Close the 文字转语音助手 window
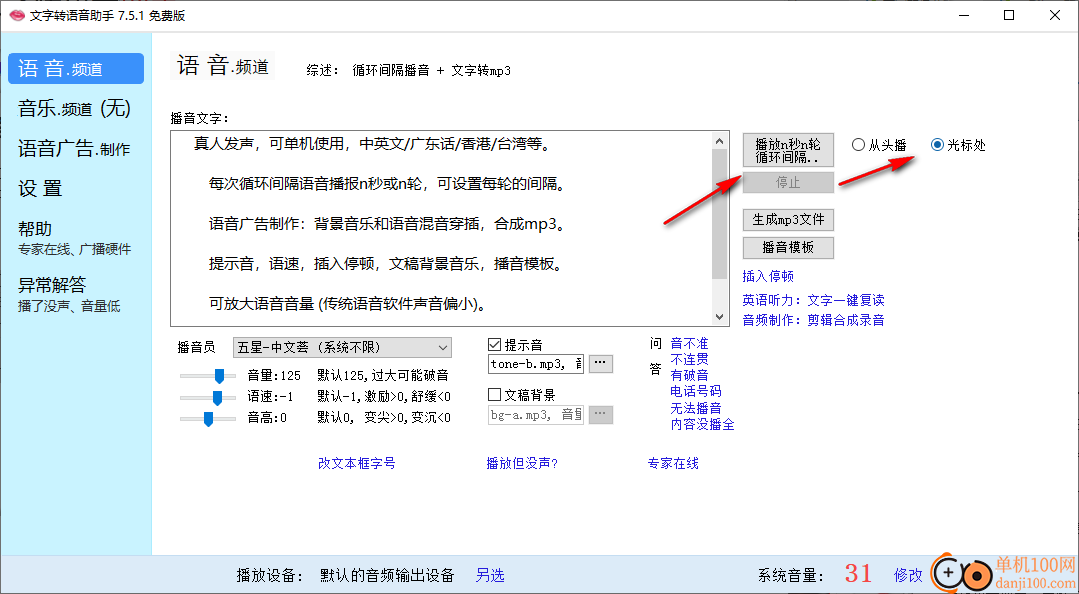The width and height of the screenshot is (1079, 594). point(1055,16)
